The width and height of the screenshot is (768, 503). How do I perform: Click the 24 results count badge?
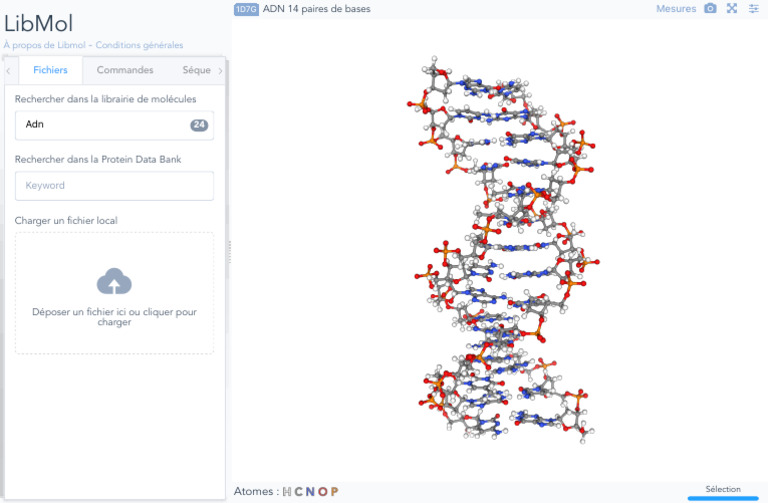point(199,125)
